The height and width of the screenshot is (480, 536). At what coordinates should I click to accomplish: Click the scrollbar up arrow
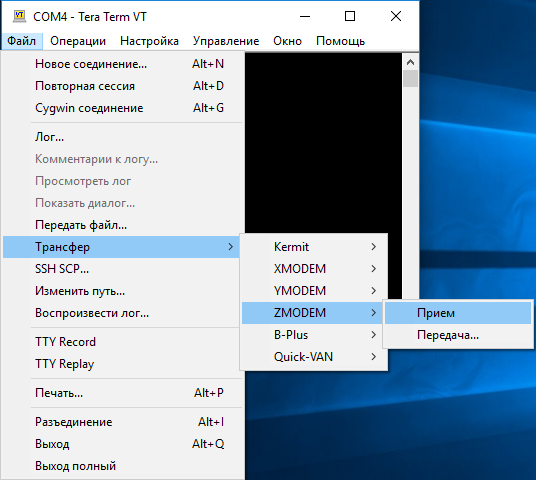pyautogui.click(x=410, y=62)
